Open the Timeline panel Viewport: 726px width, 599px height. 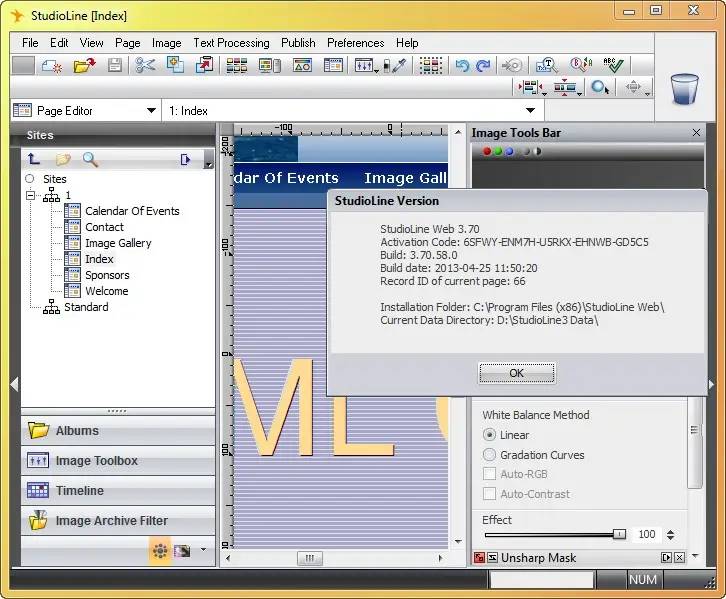pyautogui.click(x=118, y=491)
